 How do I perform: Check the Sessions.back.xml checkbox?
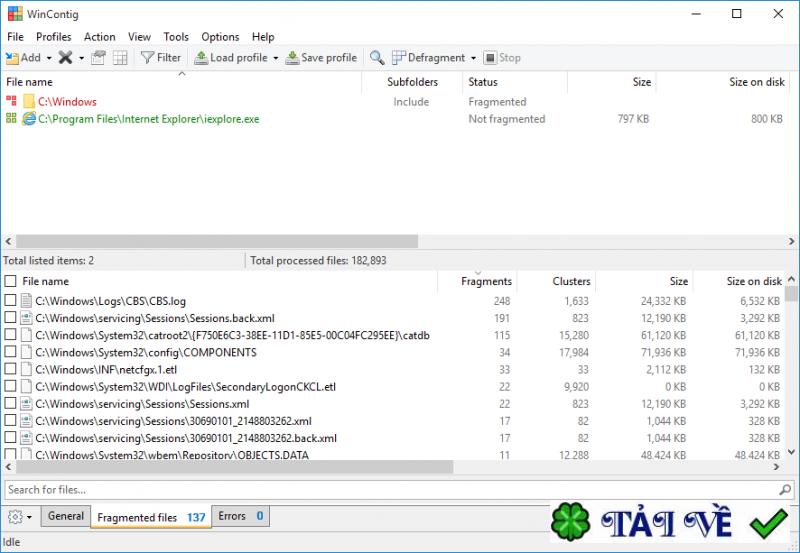10,318
